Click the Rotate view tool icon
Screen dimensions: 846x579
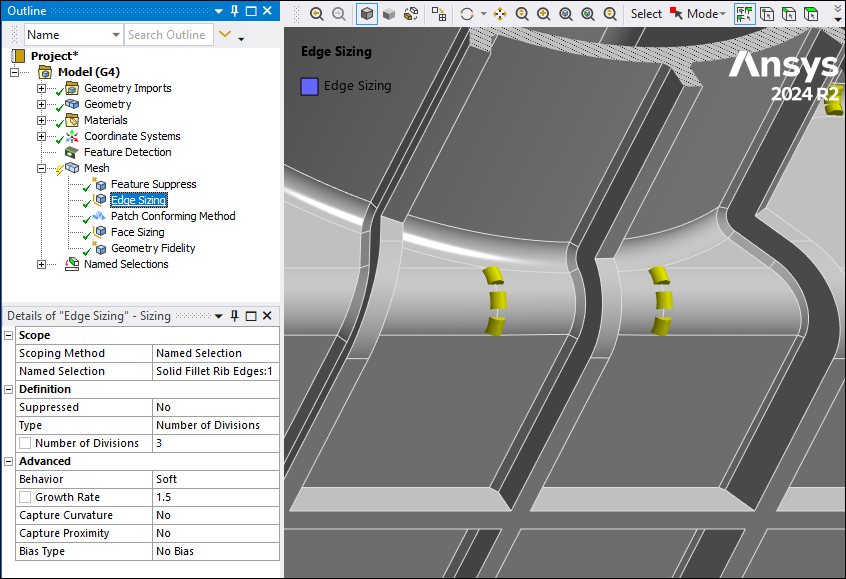coord(466,14)
